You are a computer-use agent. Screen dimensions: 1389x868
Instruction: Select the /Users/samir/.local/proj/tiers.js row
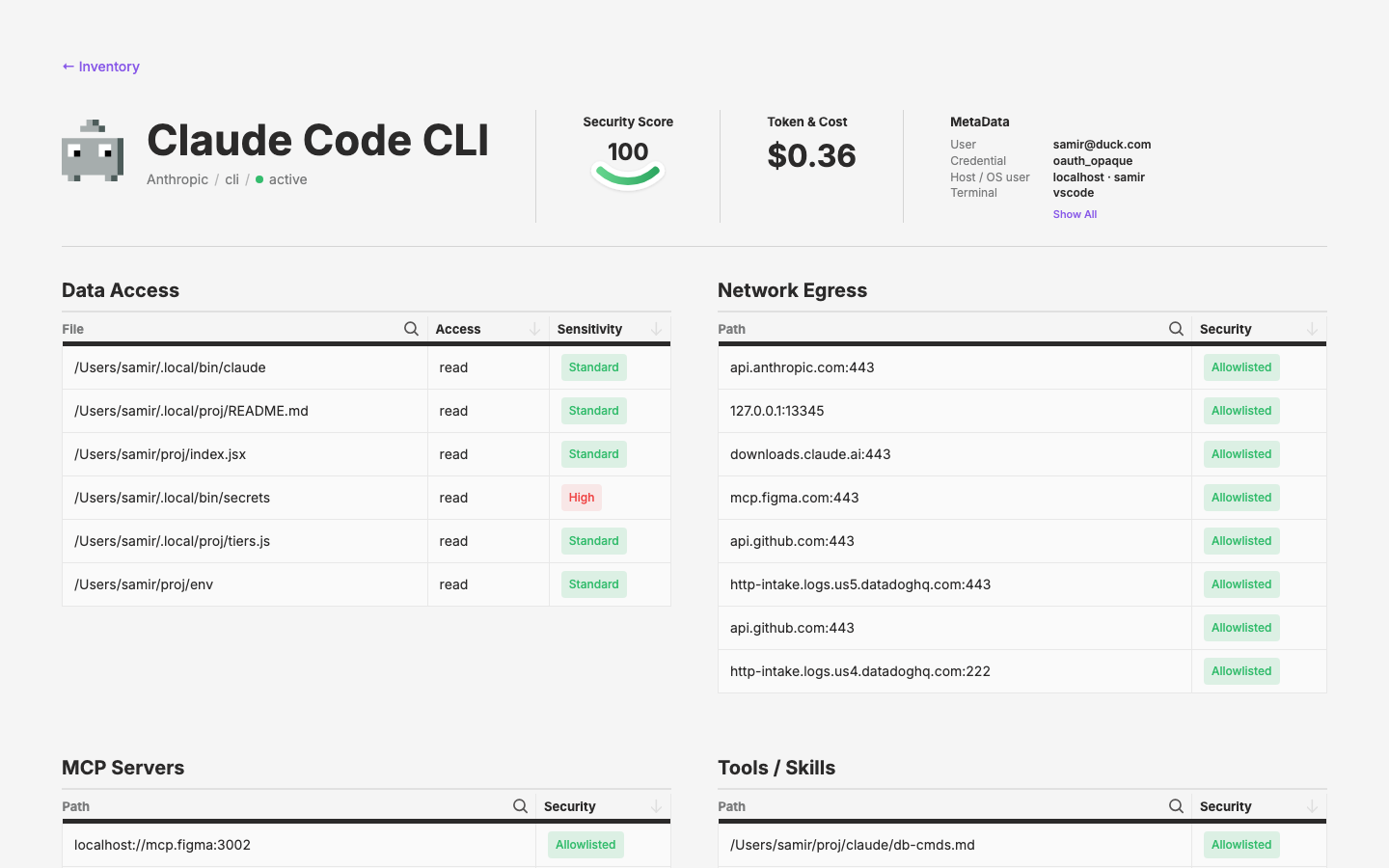point(367,541)
